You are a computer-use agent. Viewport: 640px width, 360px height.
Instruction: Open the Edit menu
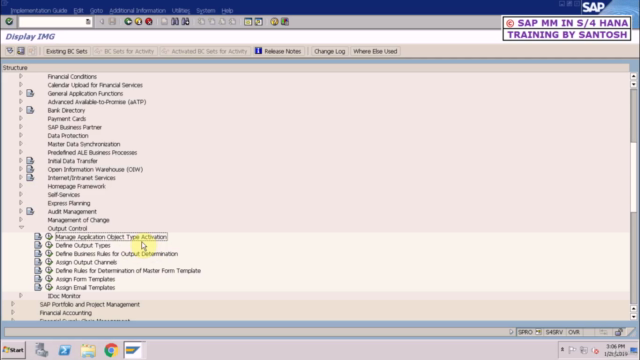(x=78, y=11)
